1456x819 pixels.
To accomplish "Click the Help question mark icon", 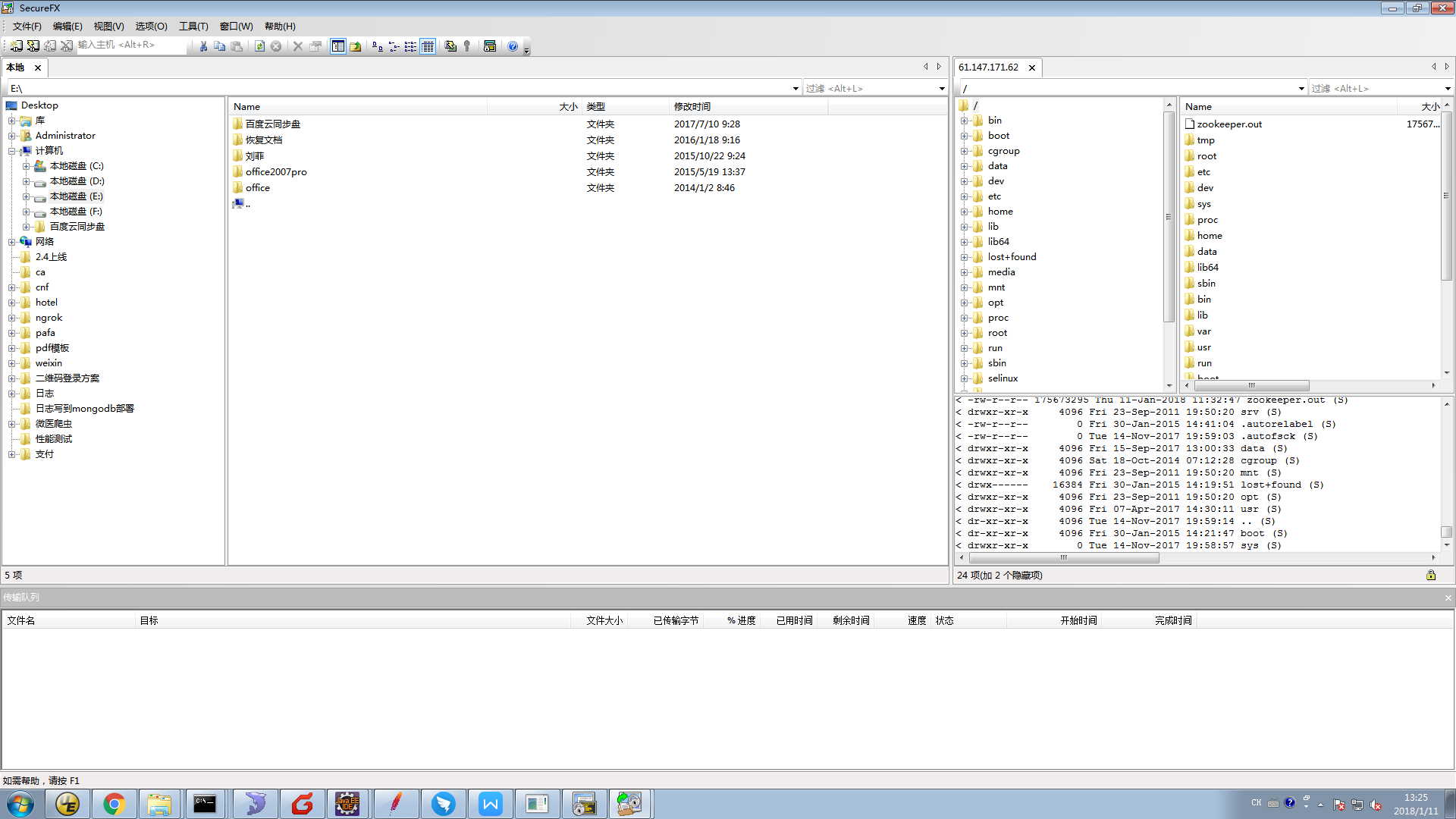I will point(513,46).
